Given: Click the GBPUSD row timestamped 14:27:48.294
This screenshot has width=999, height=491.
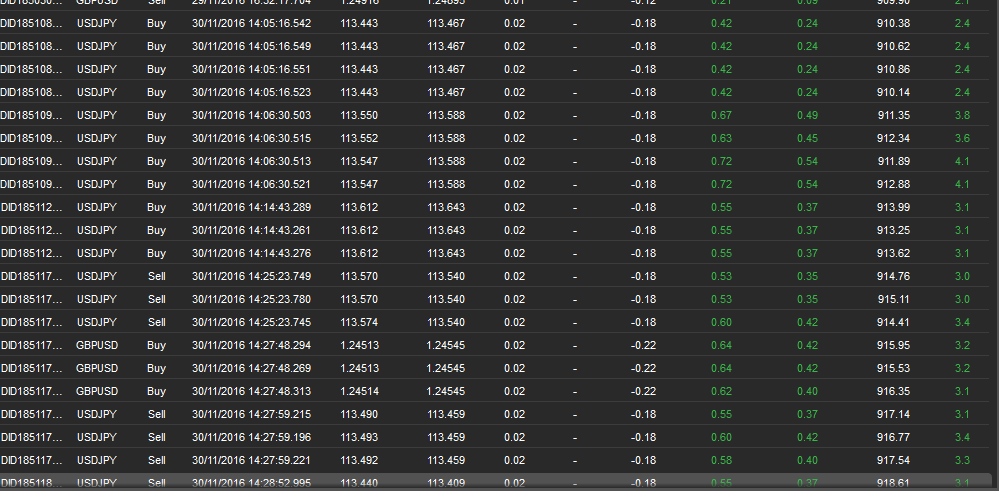Looking at the screenshot, I should pyautogui.click(x=494, y=345).
